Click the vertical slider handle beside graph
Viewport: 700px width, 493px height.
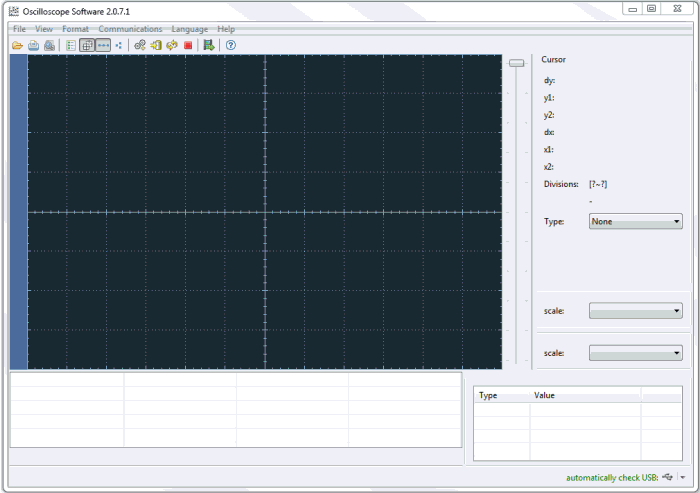(x=517, y=63)
